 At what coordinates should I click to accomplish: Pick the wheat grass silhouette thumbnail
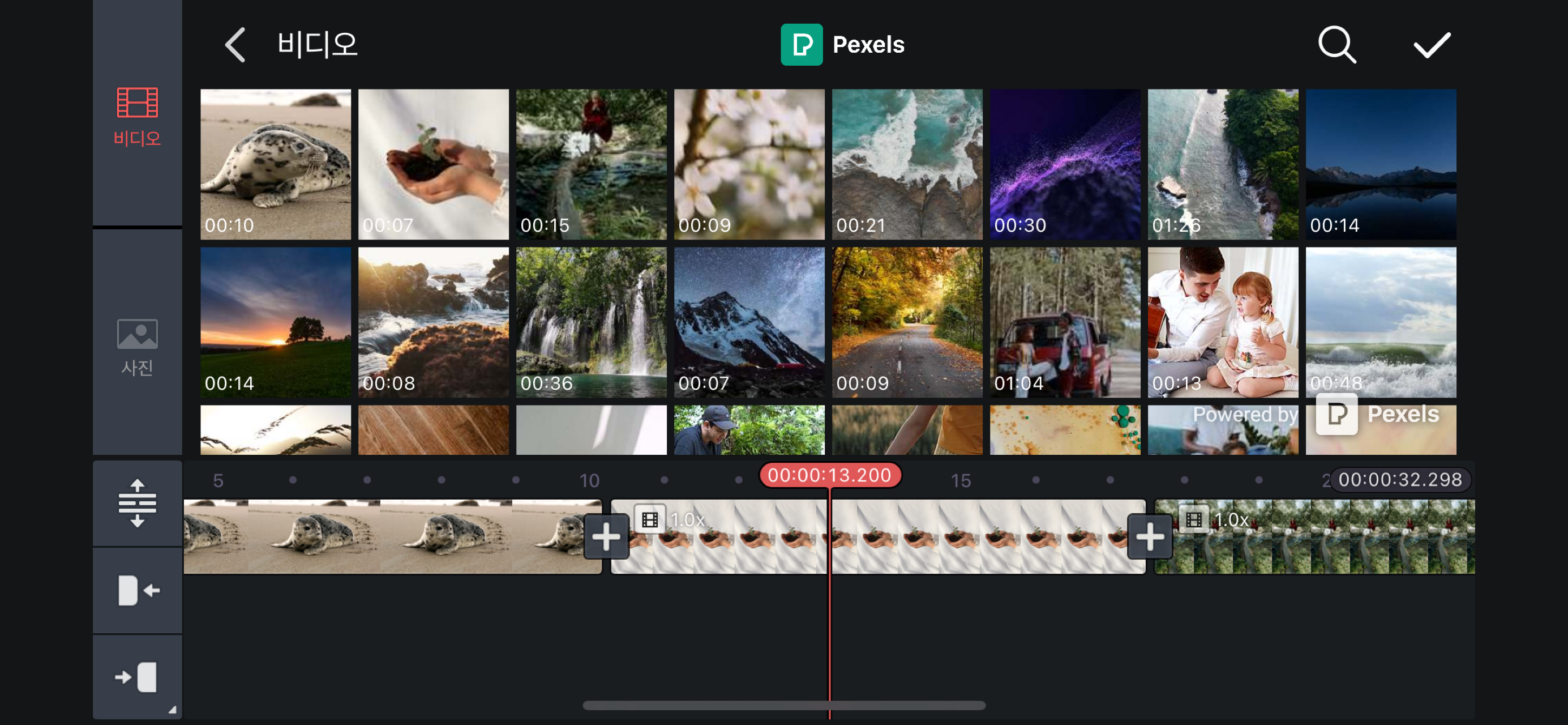click(x=276, y=430)
